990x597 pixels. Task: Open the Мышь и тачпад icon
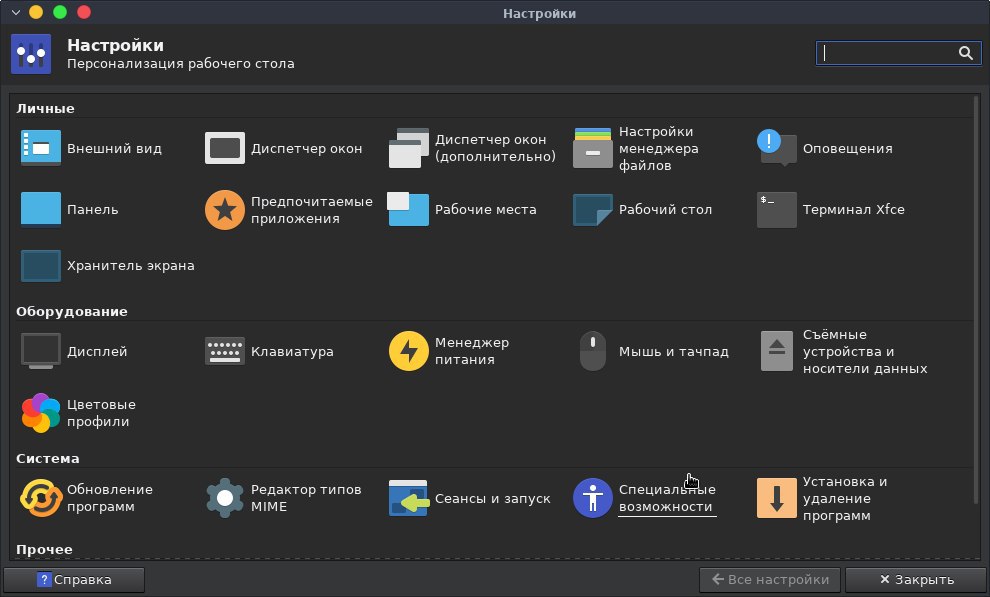click(592, 351)
